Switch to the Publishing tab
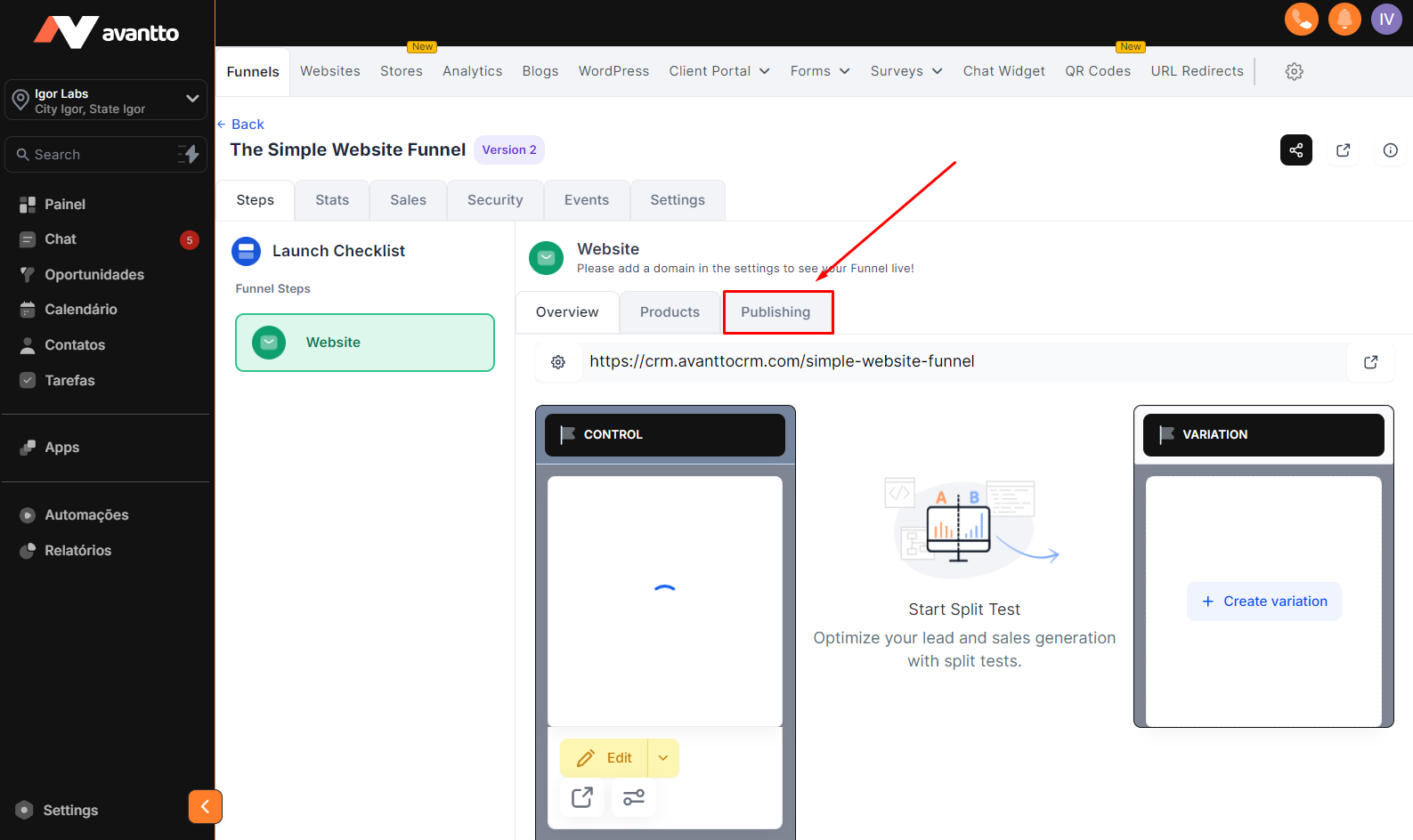This screenshot has width=1413, height=840. (x=776, y=312)
